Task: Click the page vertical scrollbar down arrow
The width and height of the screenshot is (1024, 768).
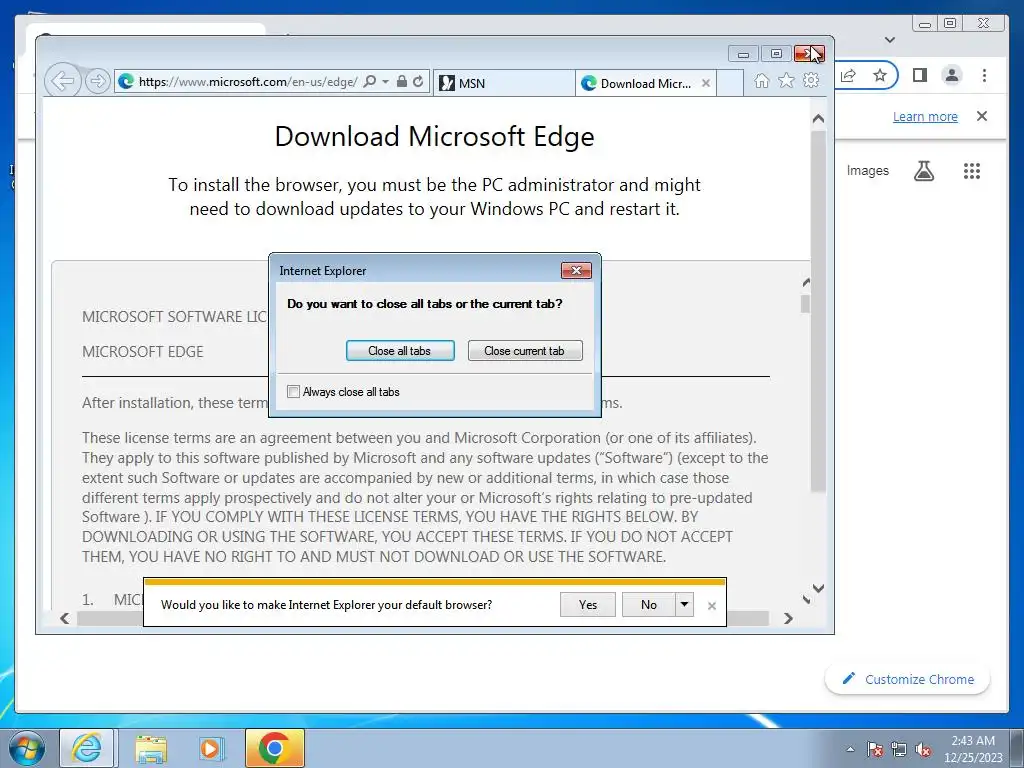Action: click(x=818, y=588)
